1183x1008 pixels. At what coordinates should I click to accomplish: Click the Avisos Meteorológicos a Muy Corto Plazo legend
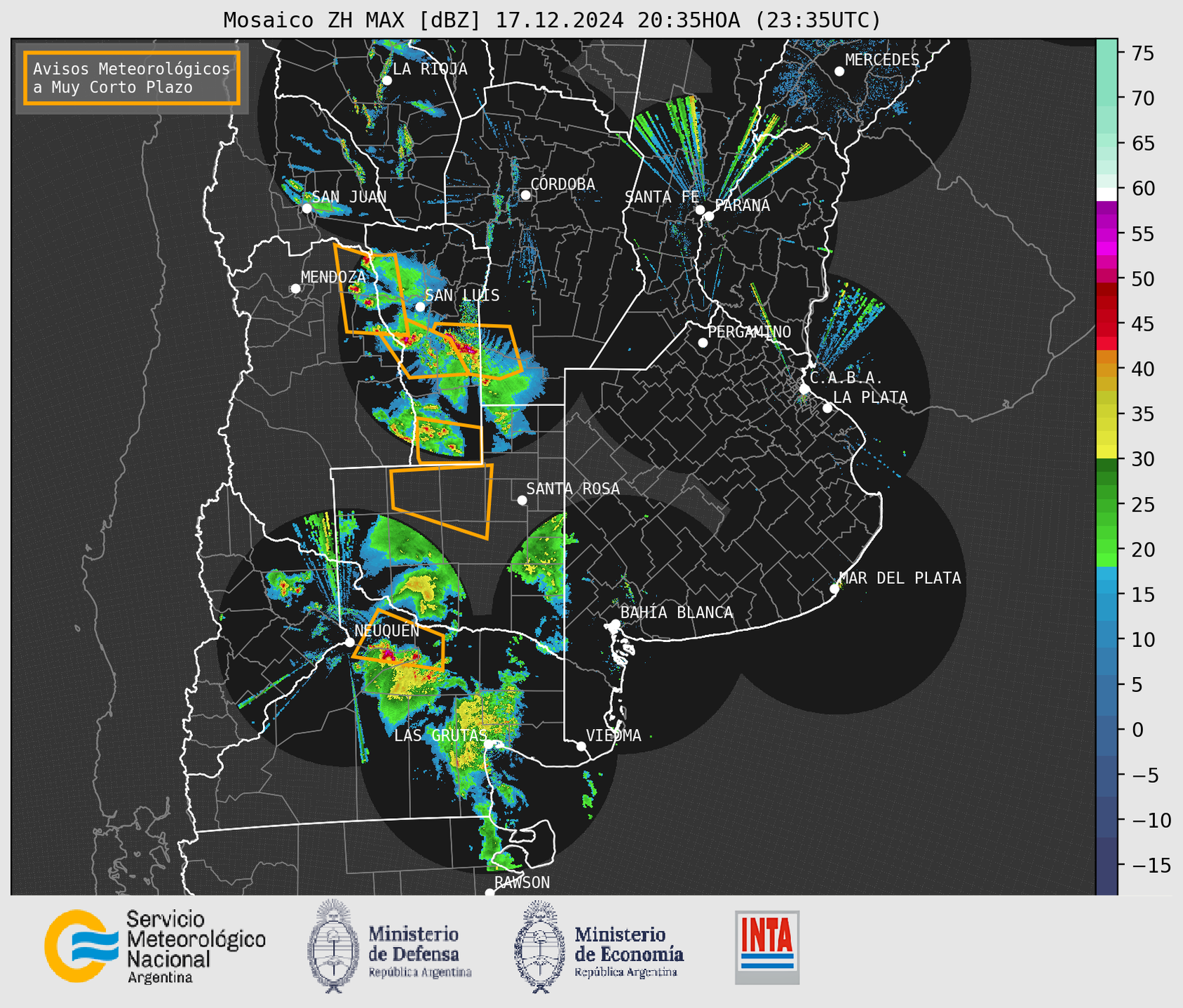[132, 78]
